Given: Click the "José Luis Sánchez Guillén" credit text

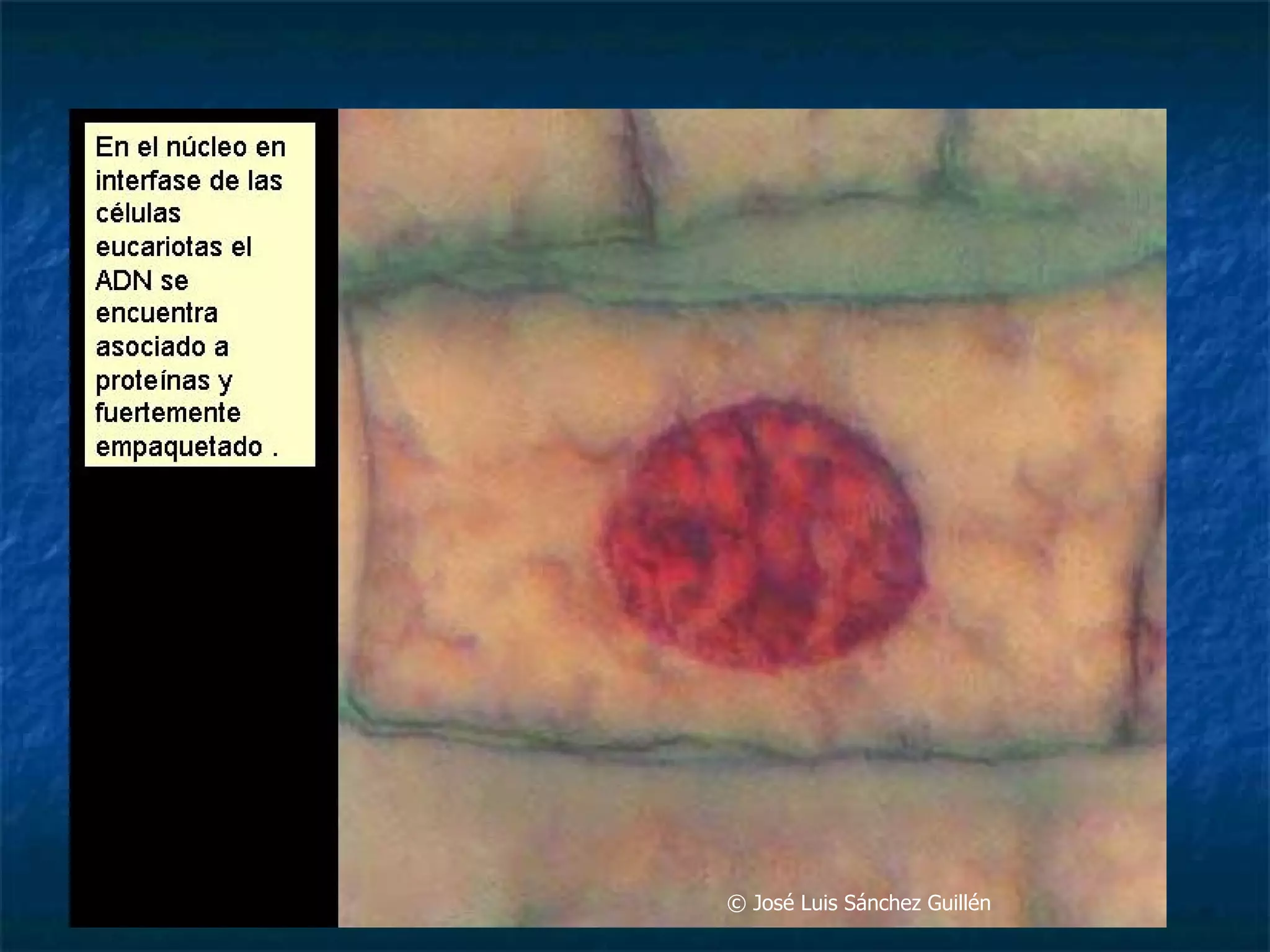Looking at the screenshot, I should (871, 903).
